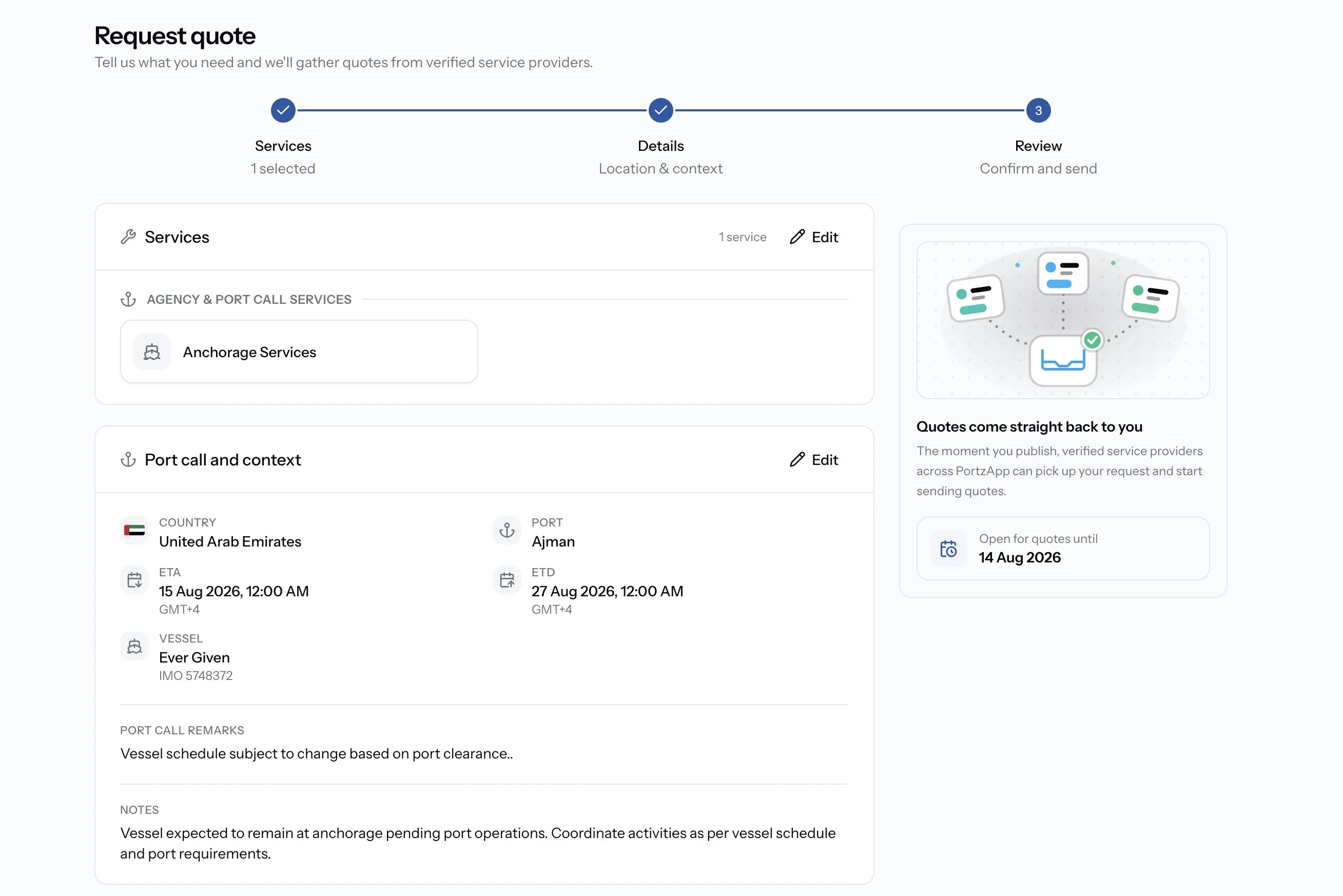
Task: Go back to the Services step label
Action: (x=283, y=146)
